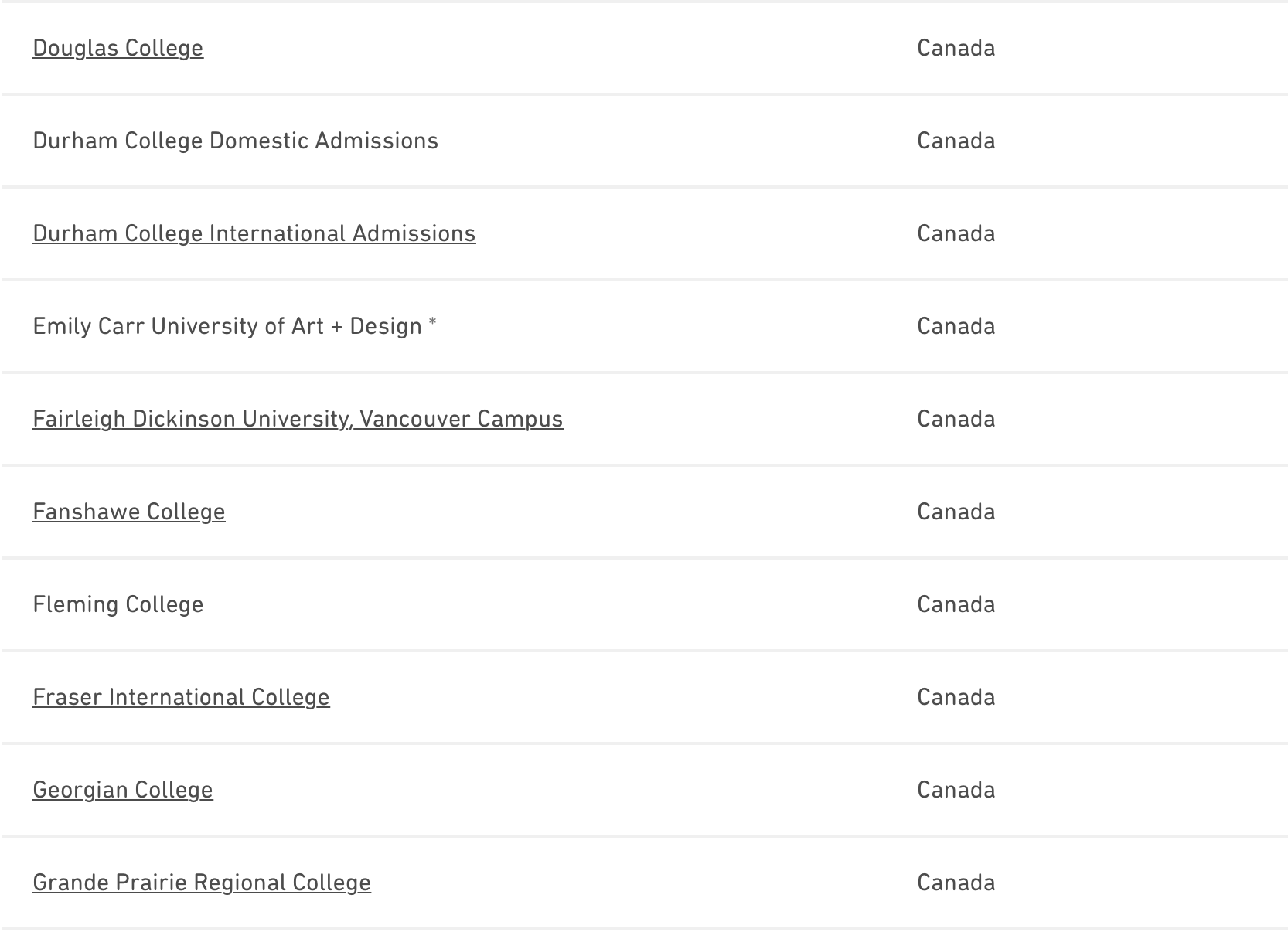Select Canada next to Fraser International College
This screenshot has width=1288, height=932.
(956, 697)
